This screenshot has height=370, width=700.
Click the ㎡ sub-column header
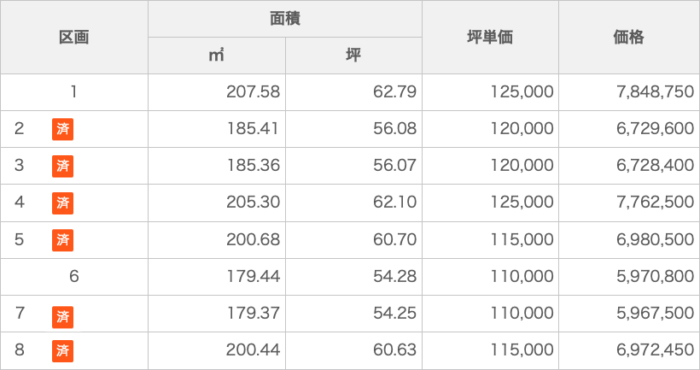217,56
